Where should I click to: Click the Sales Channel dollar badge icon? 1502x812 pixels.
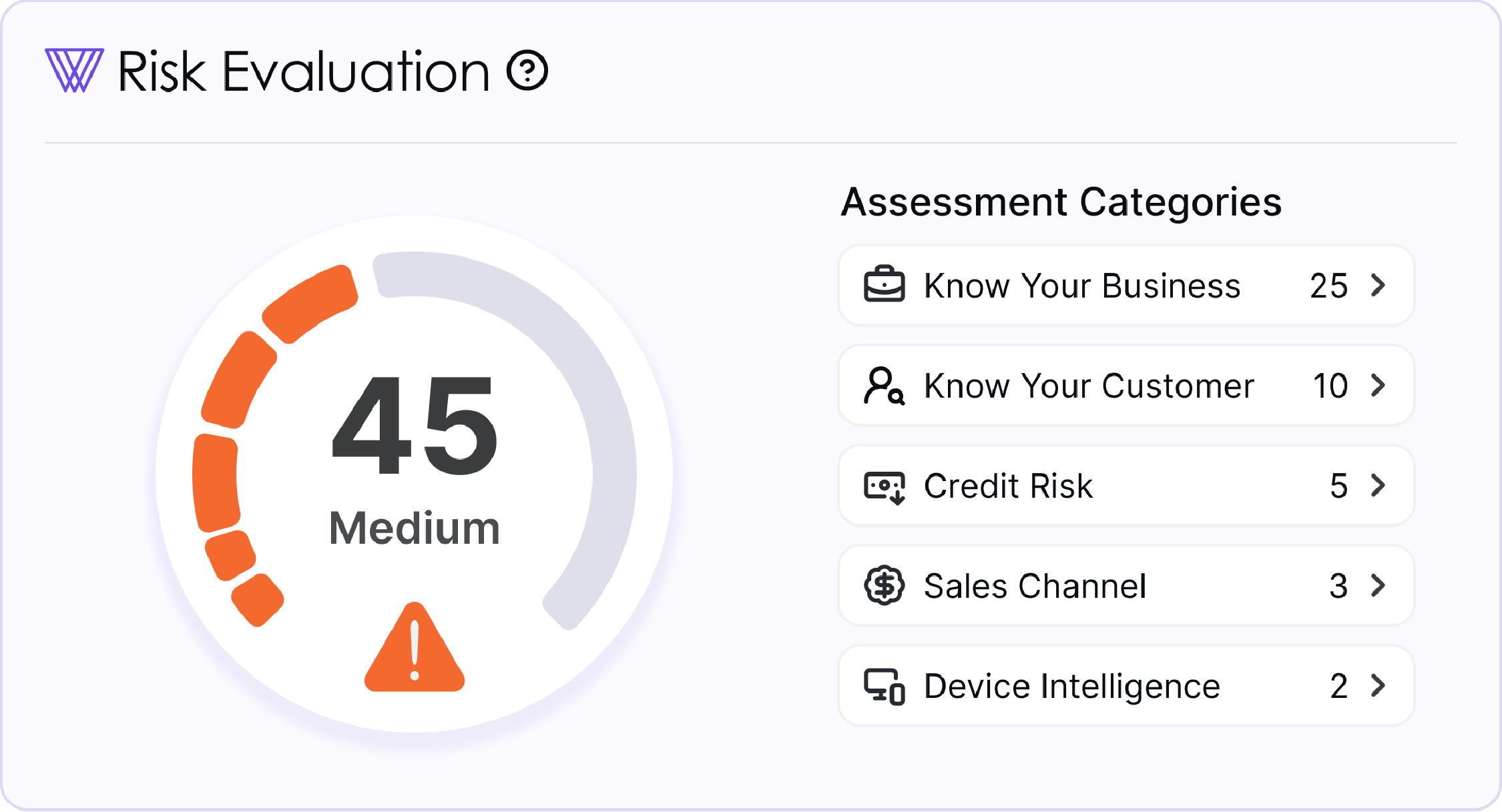884,585
